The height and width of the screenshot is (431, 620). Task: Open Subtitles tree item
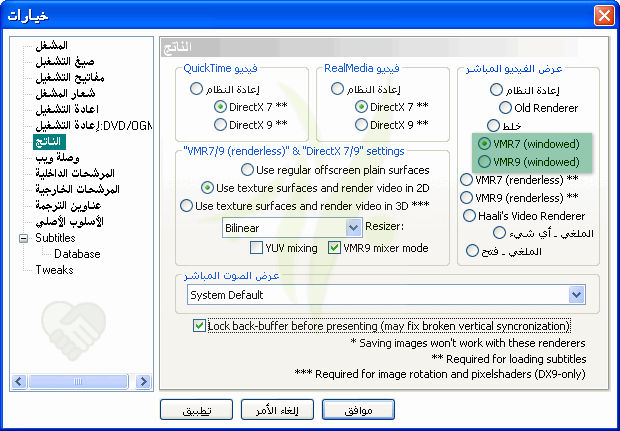tap(55, 238)
